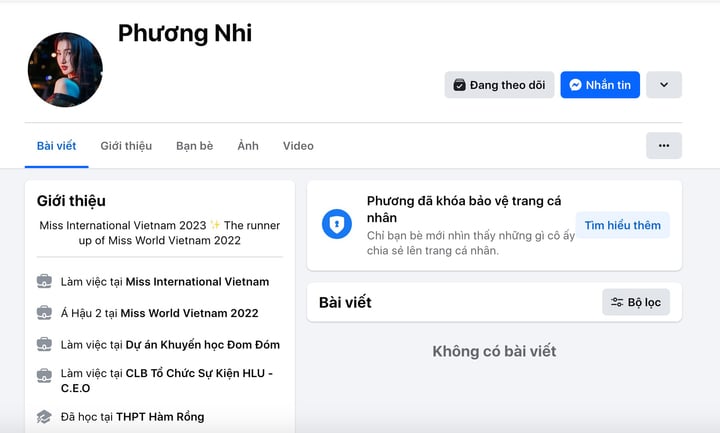Click graduation cap icon beside THPT Hàm Rồng
Viewport: 720px width, 433px height.
44,416
